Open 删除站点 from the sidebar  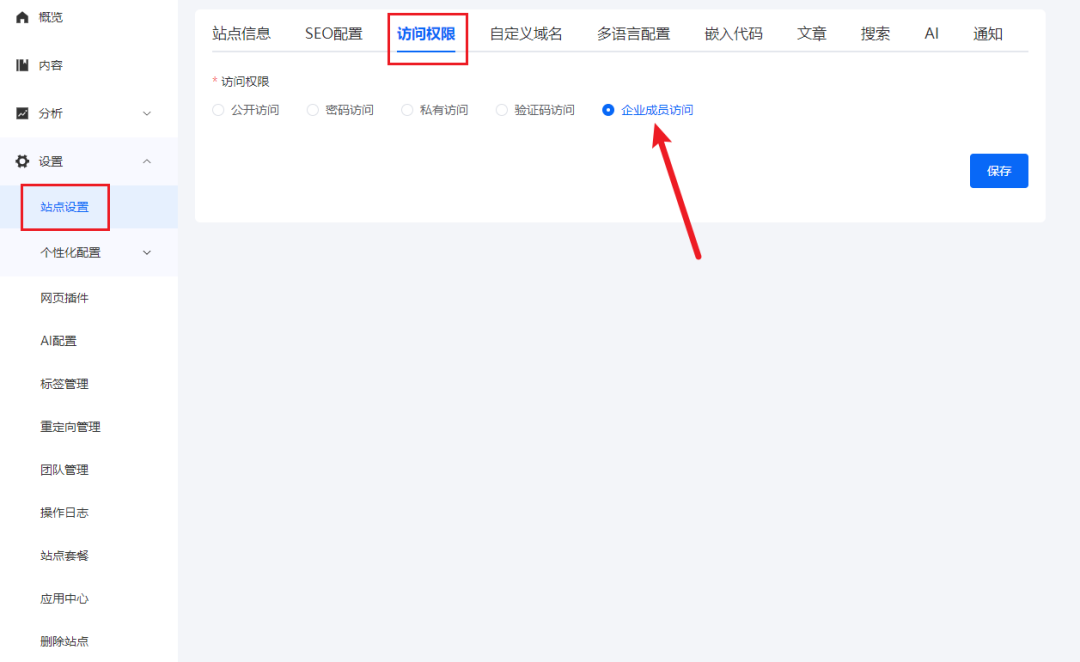[x=65, y=641]
